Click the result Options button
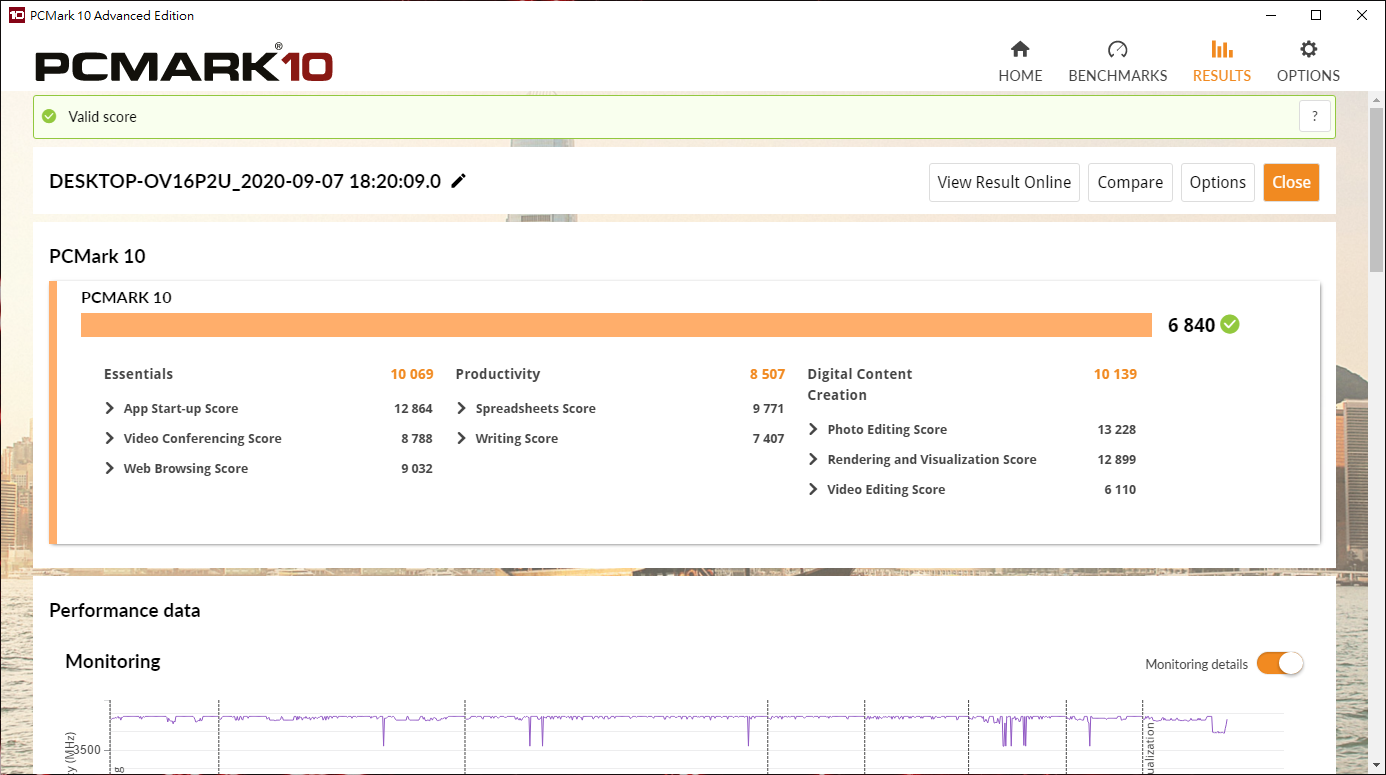Viewport: 1386px width, 775px height. (1218, 182)
